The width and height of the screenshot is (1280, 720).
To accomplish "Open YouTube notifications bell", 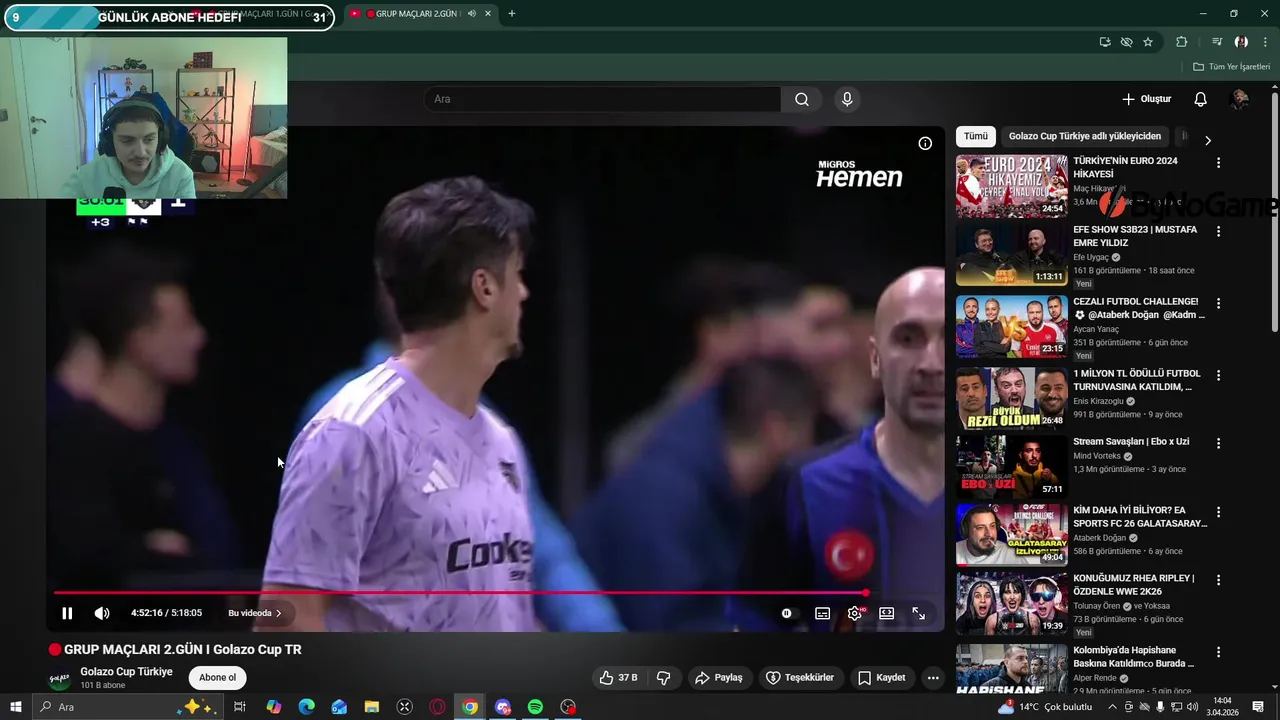I will tap(1201, 99).
